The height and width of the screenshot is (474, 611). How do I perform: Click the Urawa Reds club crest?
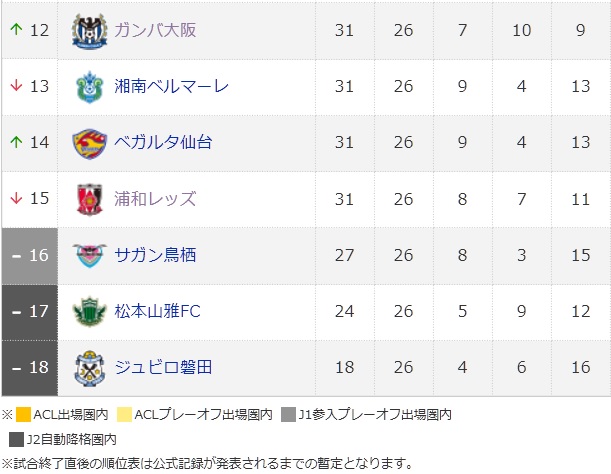pyautogui.click(x=89, y=199)
